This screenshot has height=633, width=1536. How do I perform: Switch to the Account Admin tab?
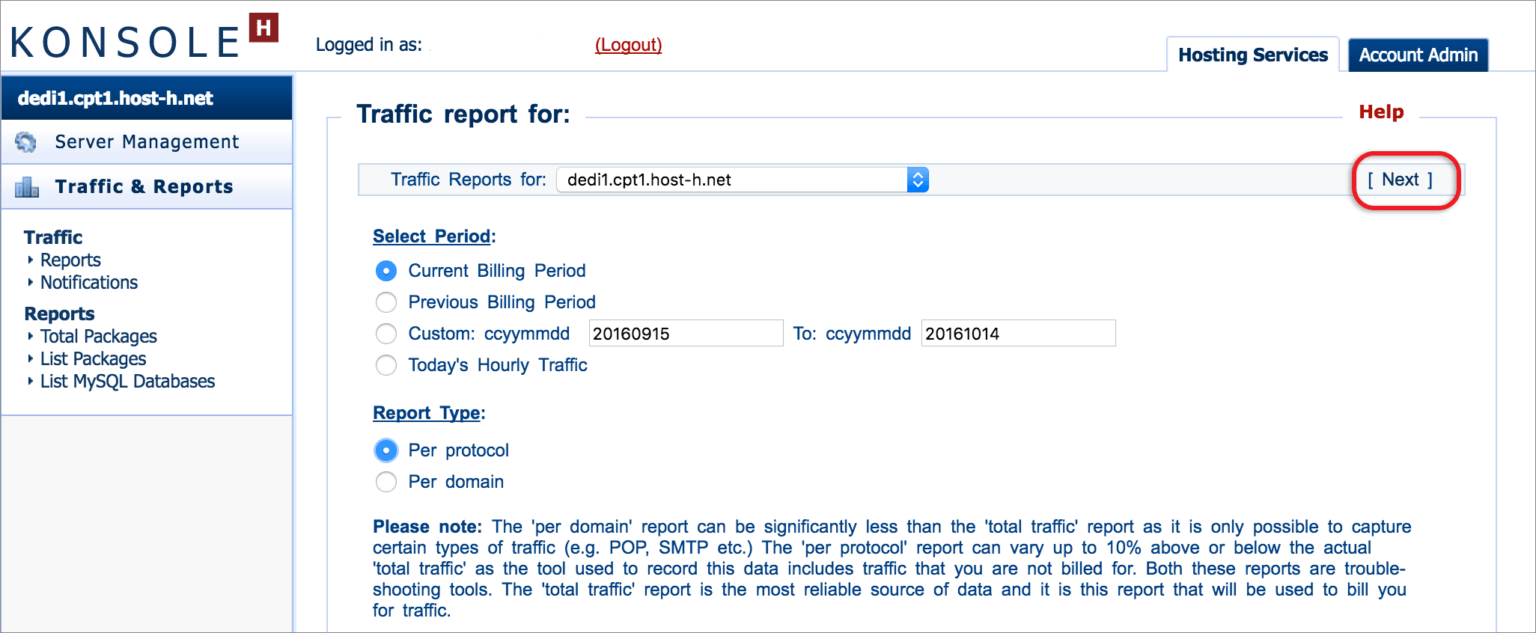pyautogui.click(x=1418, y=55)
